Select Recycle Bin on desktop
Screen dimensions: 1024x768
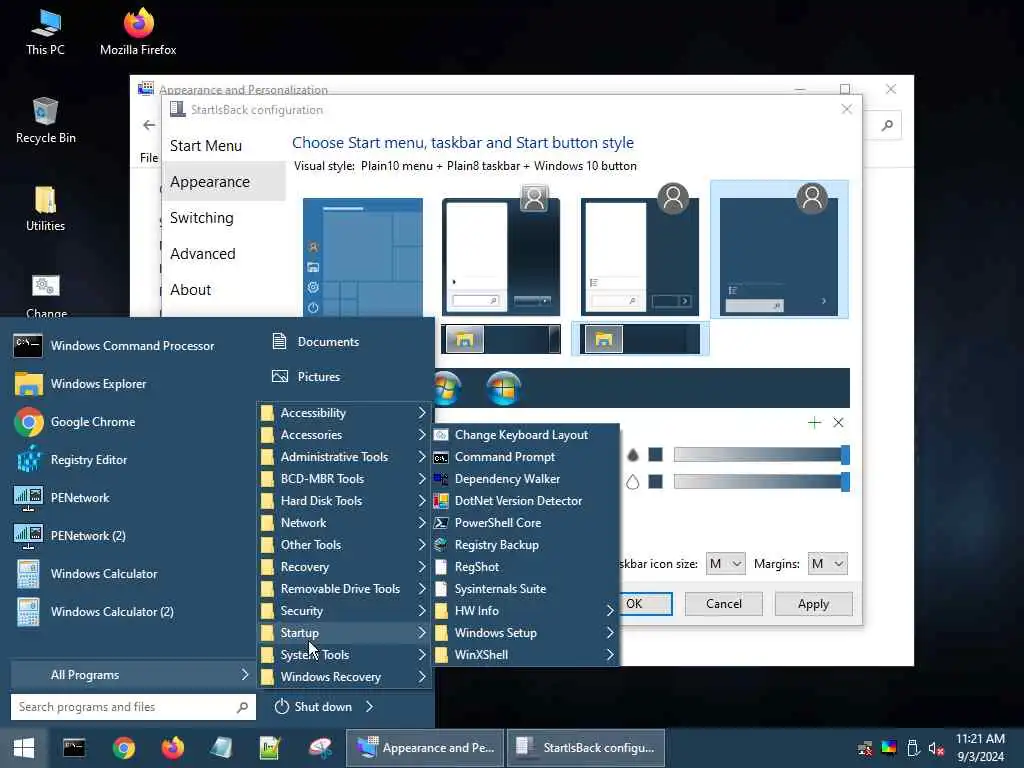(x=46, y=120)
